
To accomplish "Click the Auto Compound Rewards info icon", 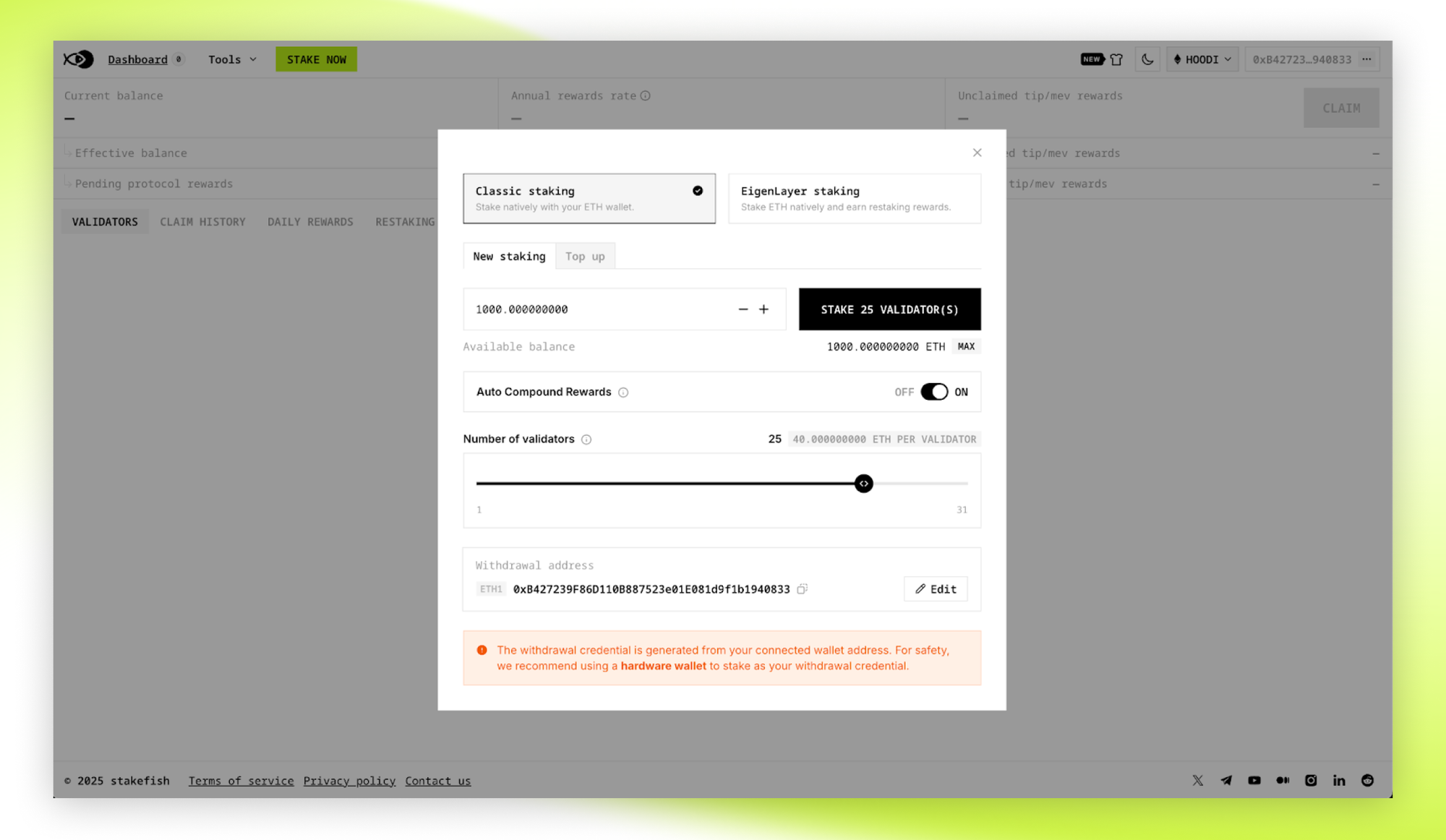I will coord(623,393).
